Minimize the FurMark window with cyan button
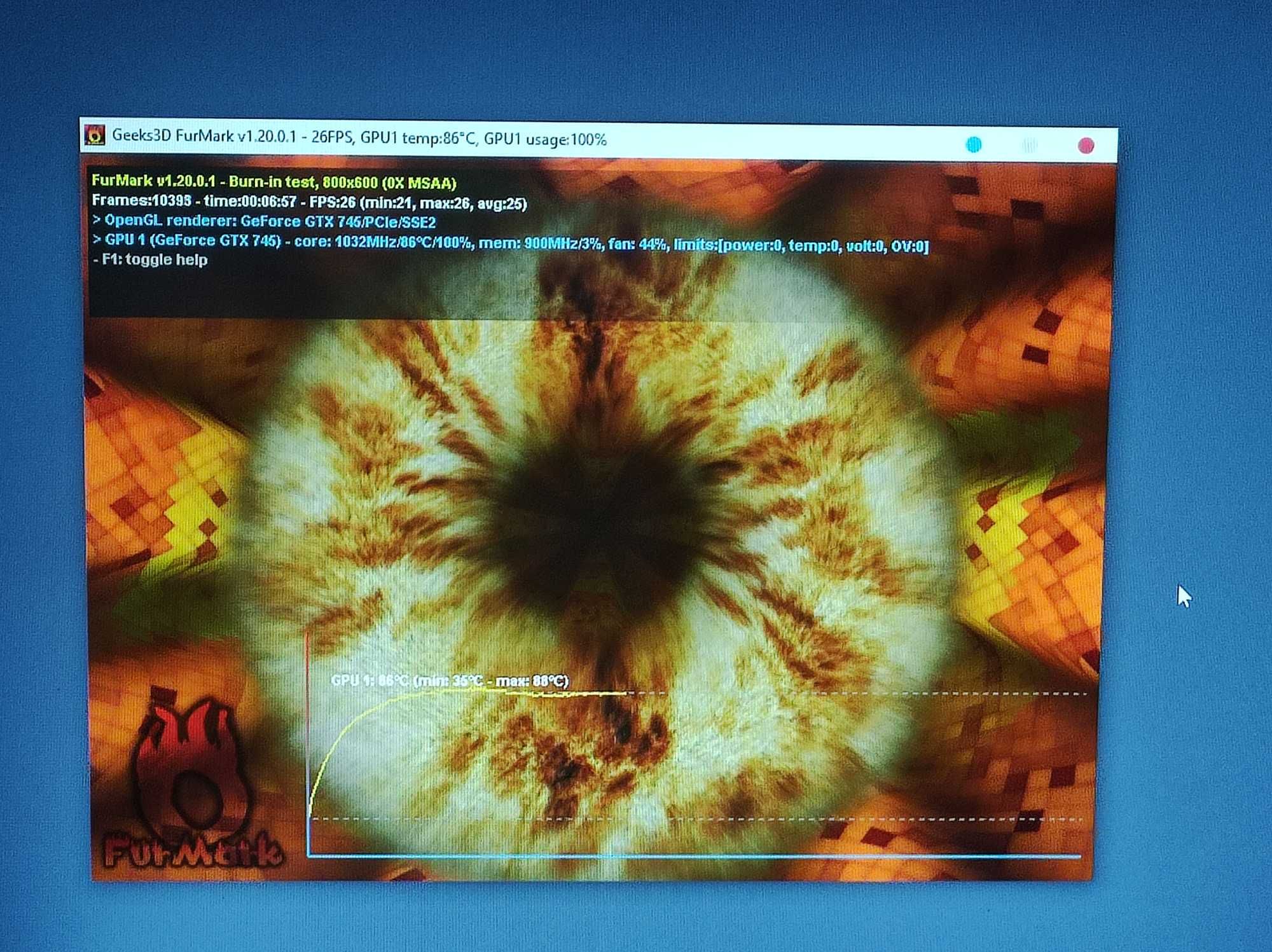 click(973, 145)
